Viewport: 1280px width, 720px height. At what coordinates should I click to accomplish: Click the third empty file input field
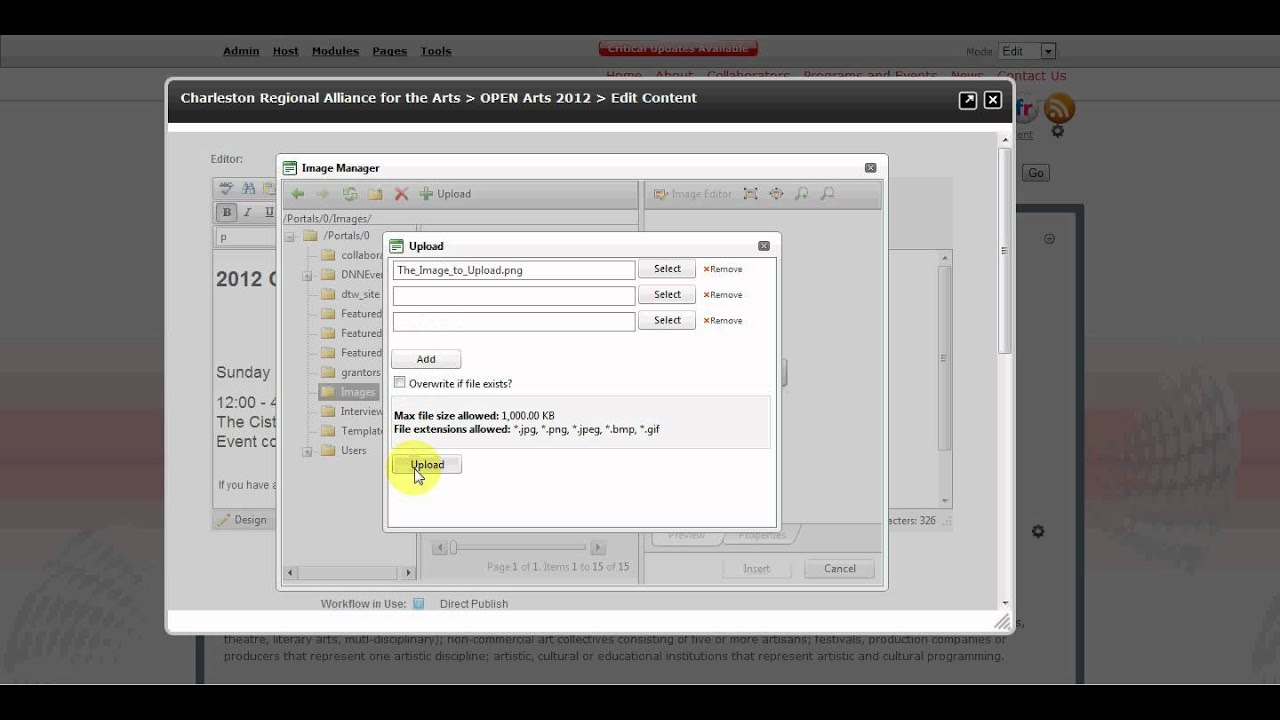pos(514,321)
